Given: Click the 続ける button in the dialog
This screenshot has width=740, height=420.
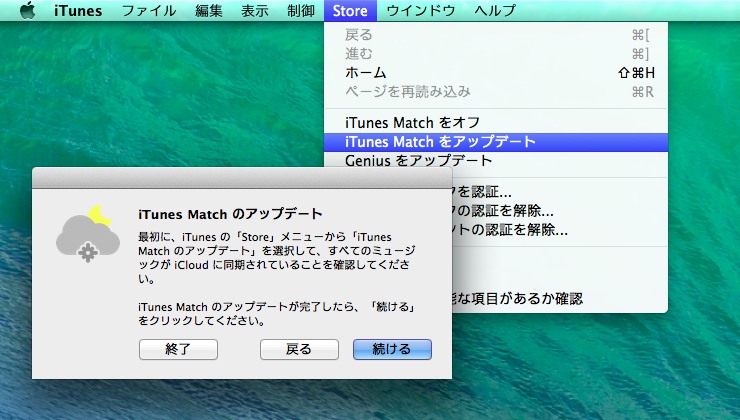Looking at the screenshot, I should coord(392,349).
